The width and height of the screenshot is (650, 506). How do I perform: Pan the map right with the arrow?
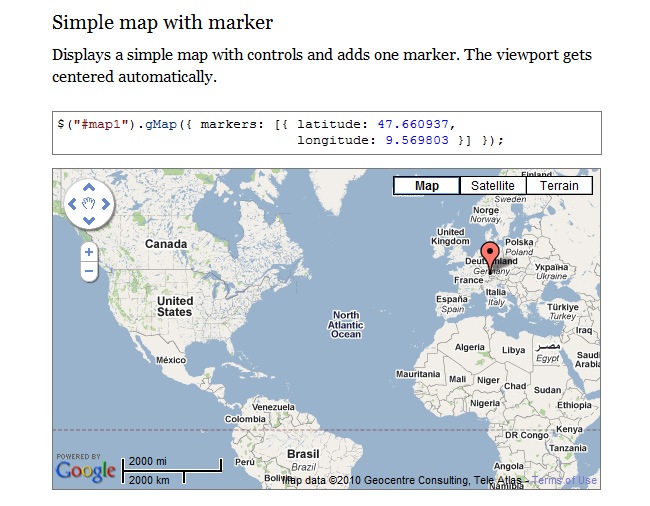tap(106, 204)
